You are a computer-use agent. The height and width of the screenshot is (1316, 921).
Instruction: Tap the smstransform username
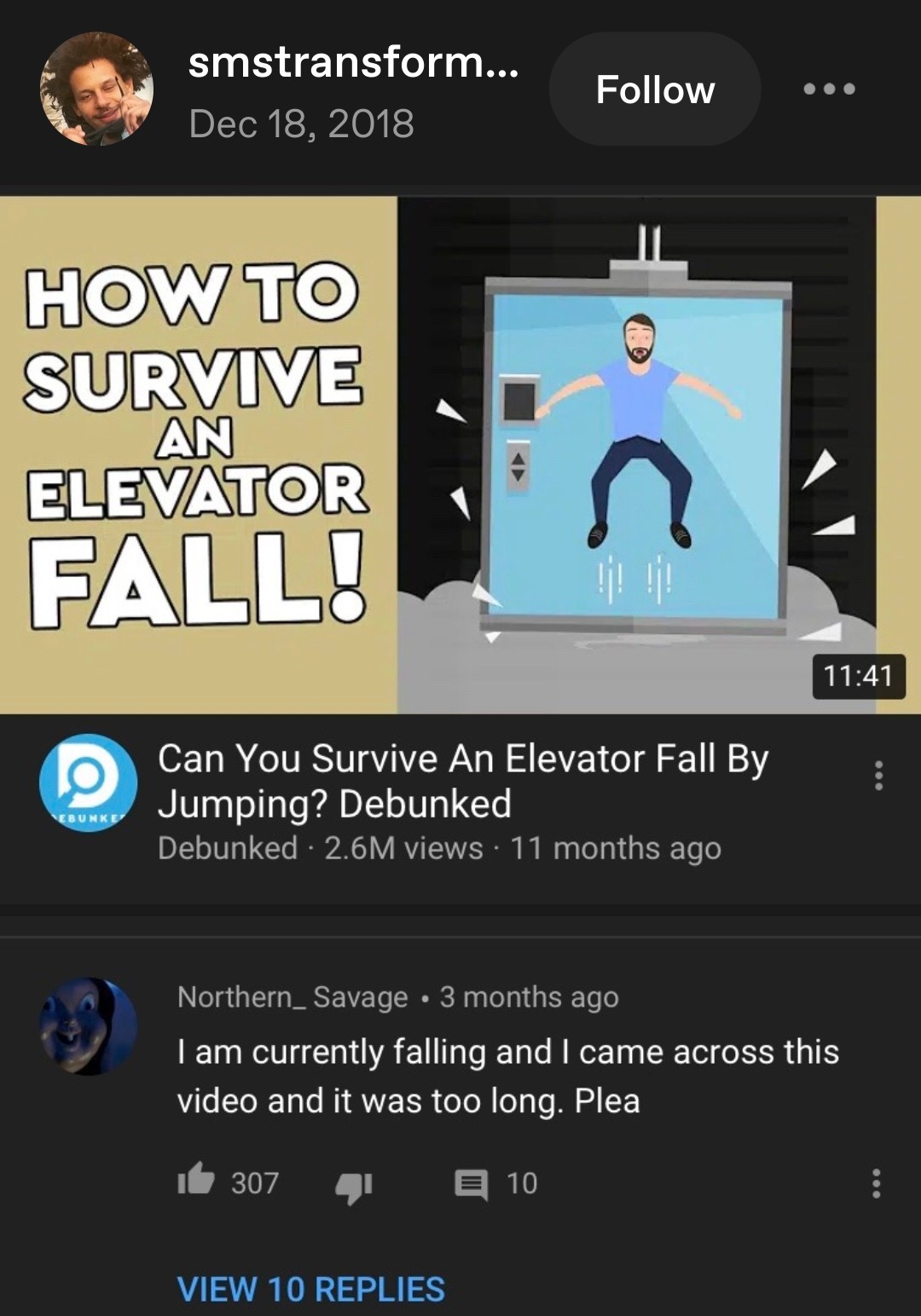[353, 61]
